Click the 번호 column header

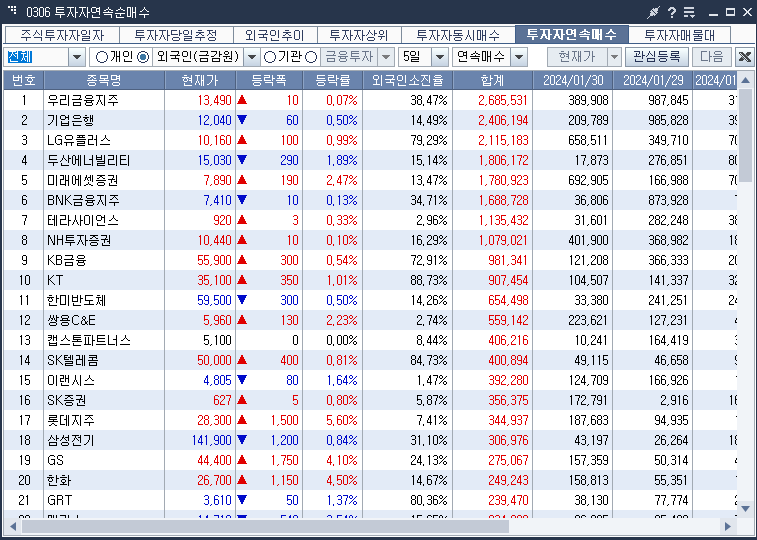[x=24, y=80]
